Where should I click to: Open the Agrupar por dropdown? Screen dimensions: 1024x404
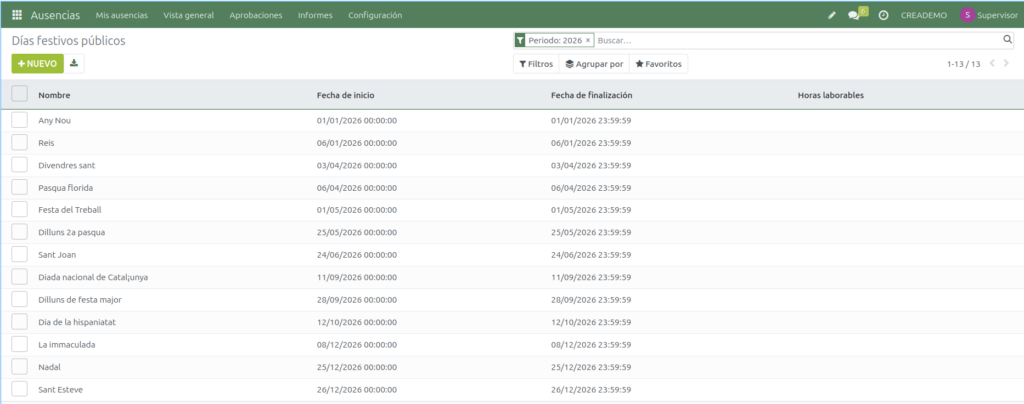coord(594,63)
